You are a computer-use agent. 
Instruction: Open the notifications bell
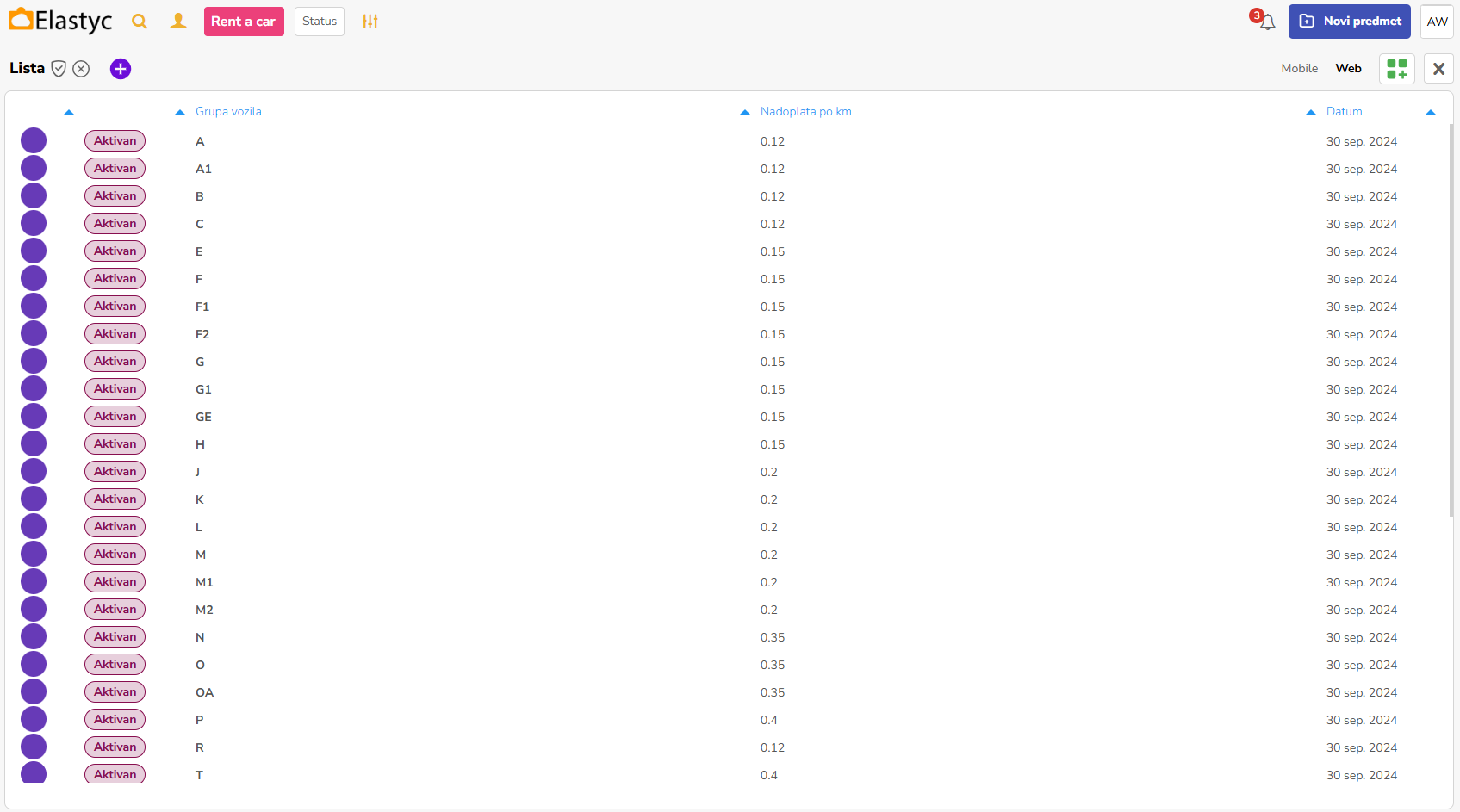click(1266, 22)
